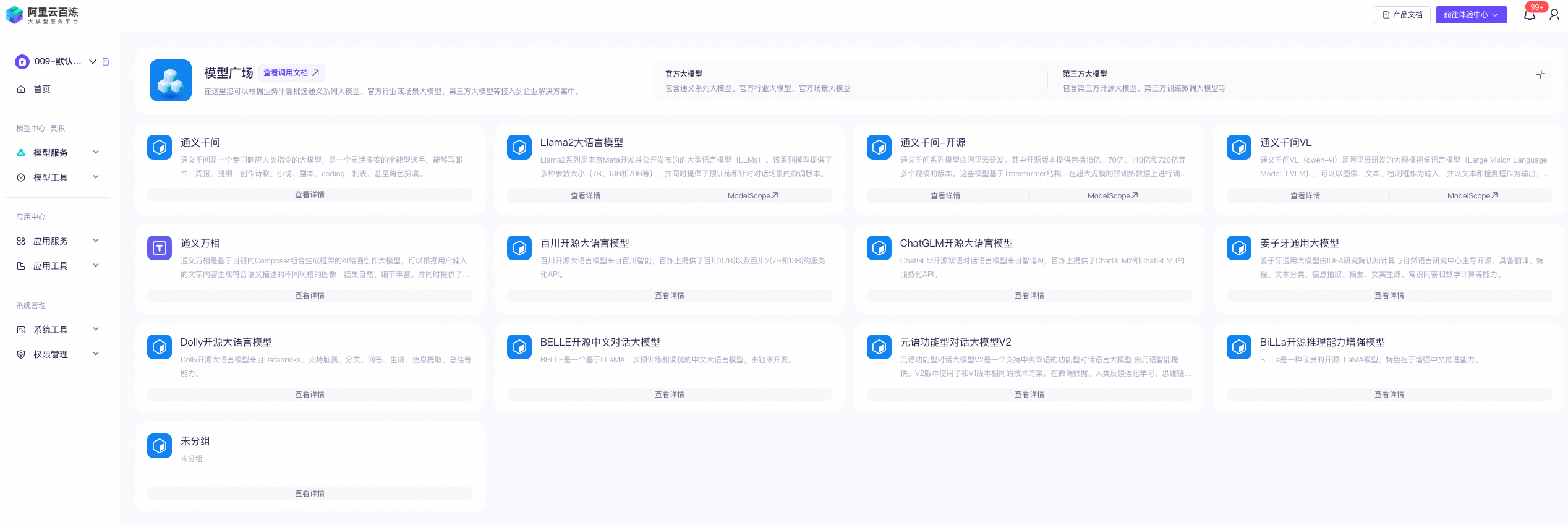This screenshot has width=1568, height=525.
Task: Click the plus icon in the banner
Action: click(1541, 74)
